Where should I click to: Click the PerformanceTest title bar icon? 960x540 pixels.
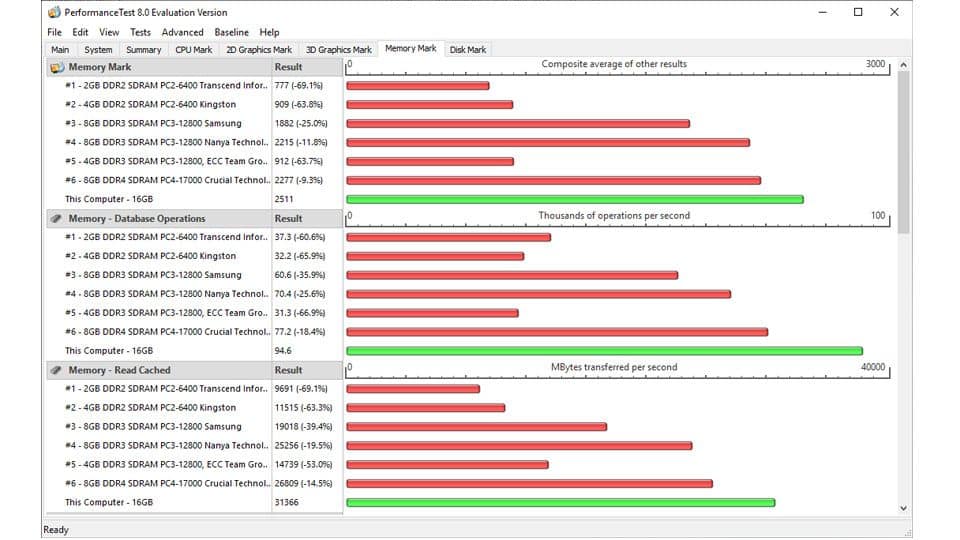click(x=53, y=13)
